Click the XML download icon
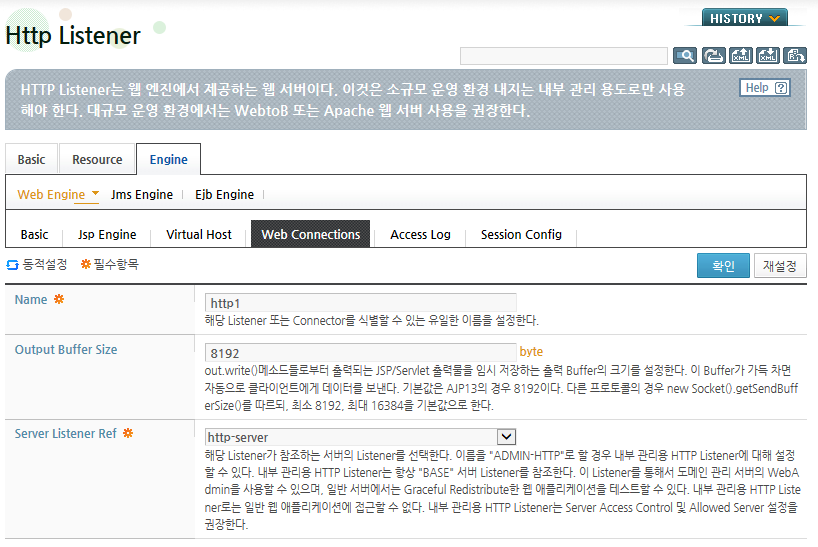Screen dimensions: 818x547 [768, 55]
